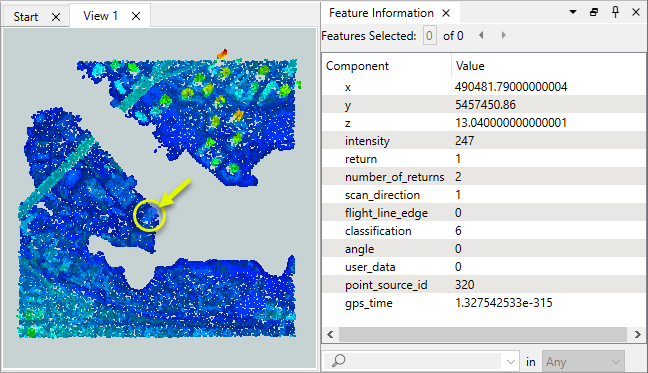Close the View 1 tab
The height and width of the screenshot is (373, 648).
coord(136,16)
